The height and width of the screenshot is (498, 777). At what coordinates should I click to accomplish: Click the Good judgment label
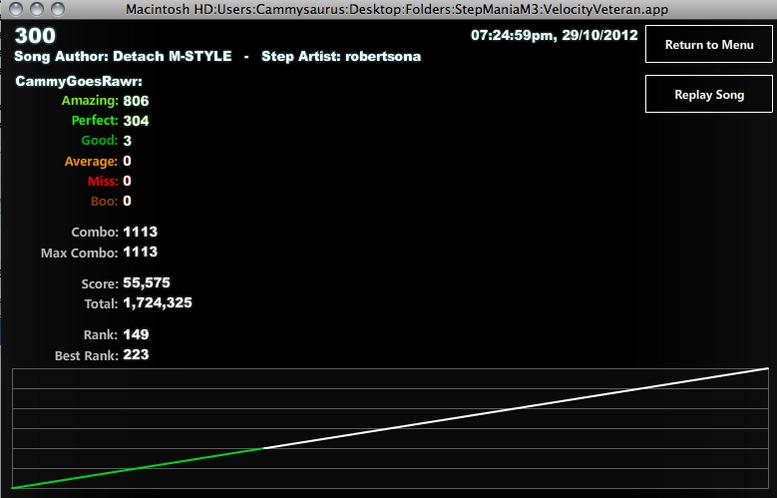tap(100, 141)
